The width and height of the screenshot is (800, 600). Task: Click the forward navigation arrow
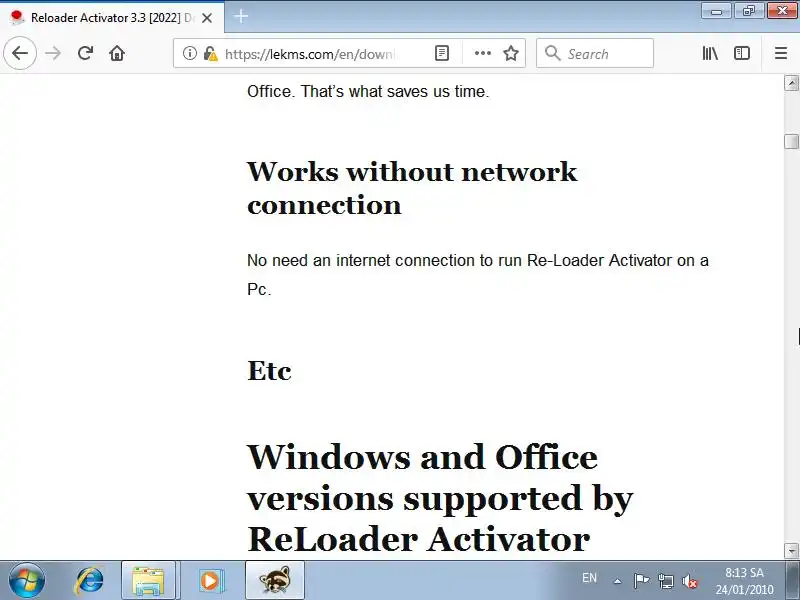tap(53, 53)
